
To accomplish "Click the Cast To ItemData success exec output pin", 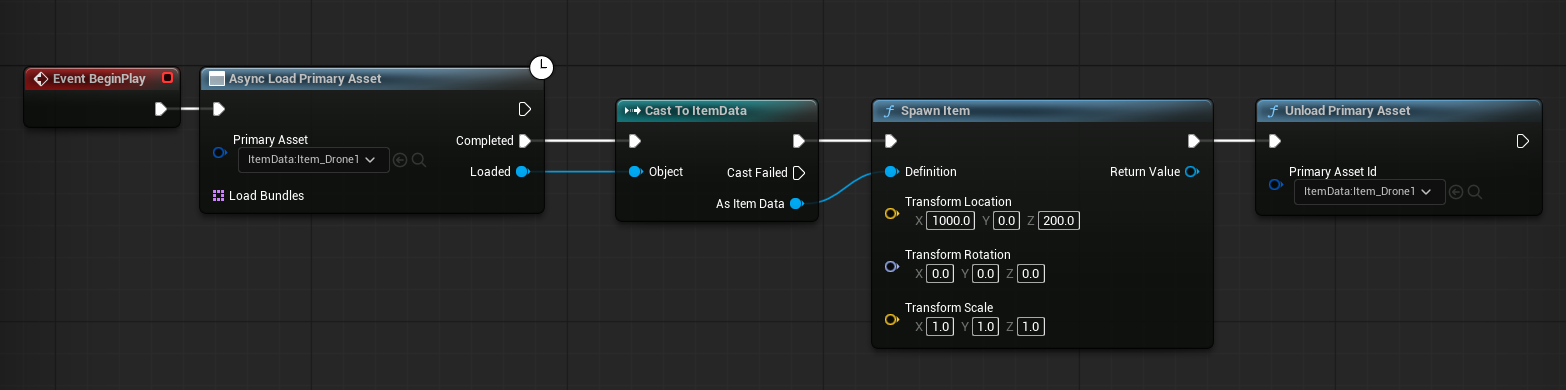I will (x=798, y=141).
